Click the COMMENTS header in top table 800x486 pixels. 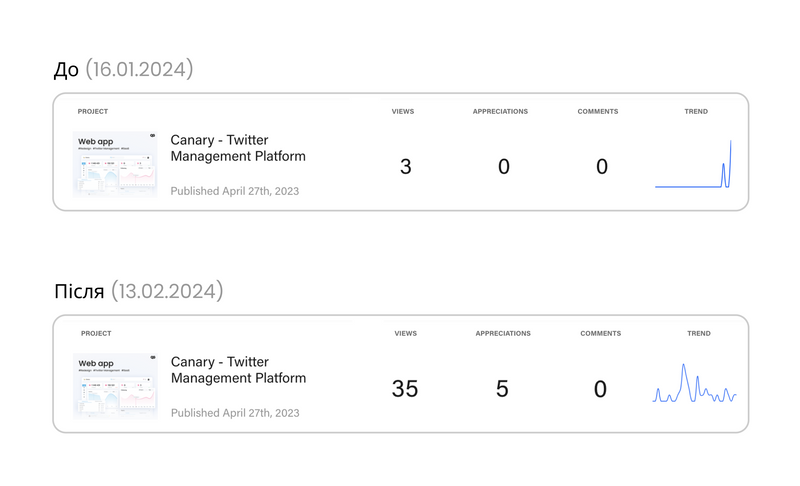(x=597, y=111)
